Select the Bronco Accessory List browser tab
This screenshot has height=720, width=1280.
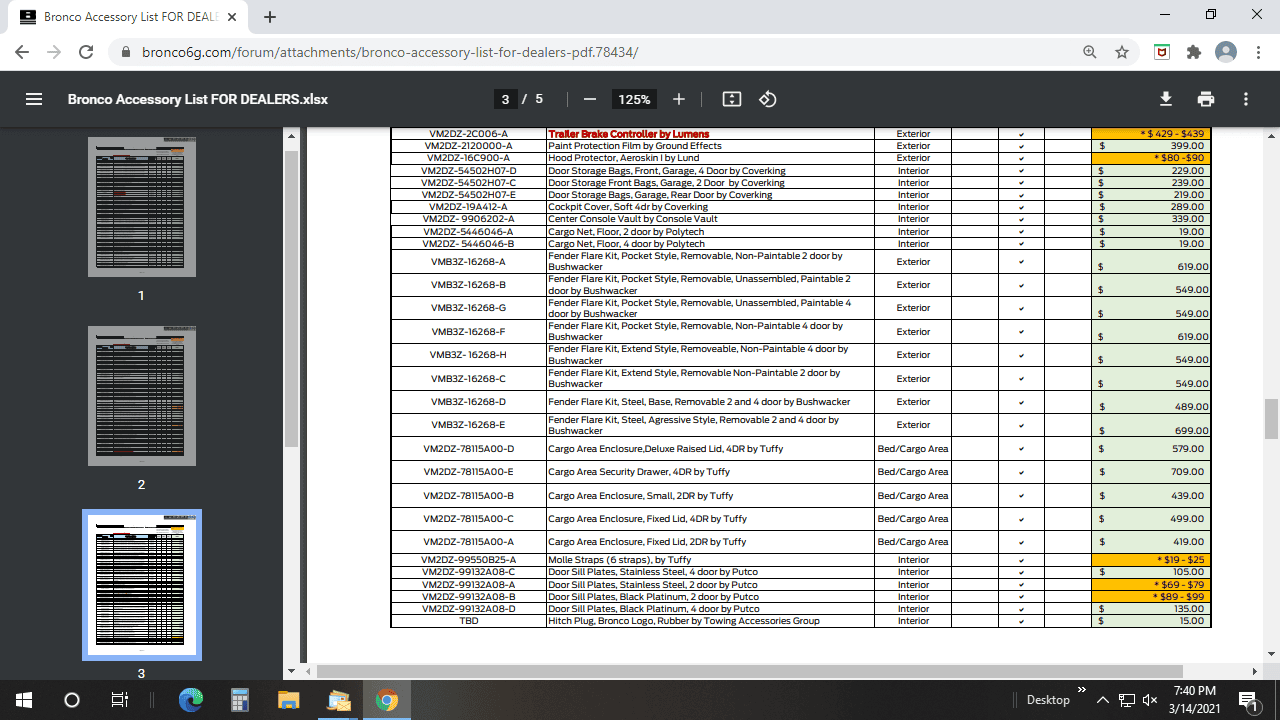pyautogui.click(x=128, y=17)
